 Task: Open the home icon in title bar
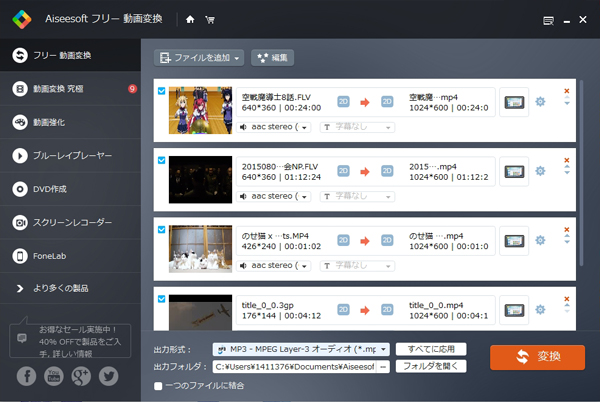190,20
